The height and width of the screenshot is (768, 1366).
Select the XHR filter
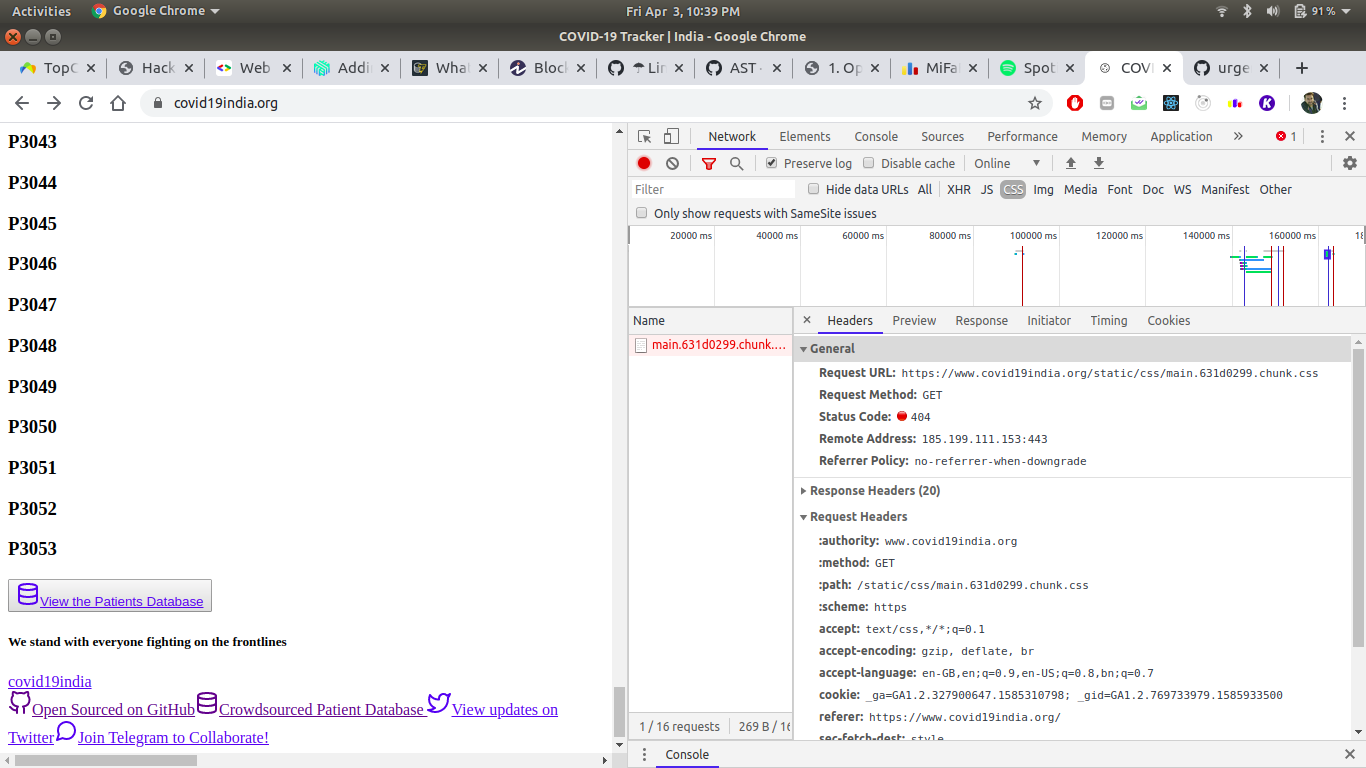point(959,189)
